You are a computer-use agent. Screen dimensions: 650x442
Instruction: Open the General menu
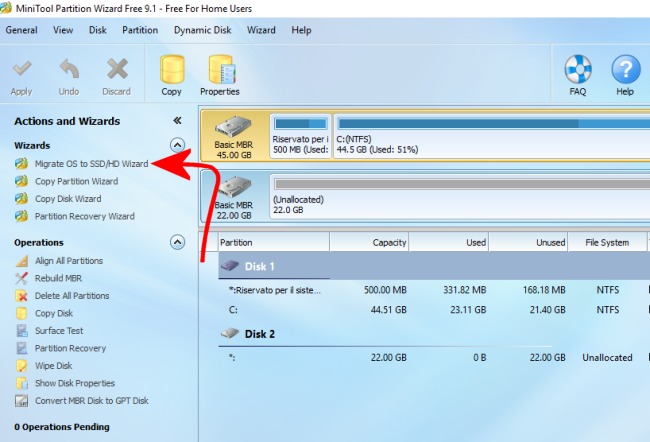coord(22,30)
